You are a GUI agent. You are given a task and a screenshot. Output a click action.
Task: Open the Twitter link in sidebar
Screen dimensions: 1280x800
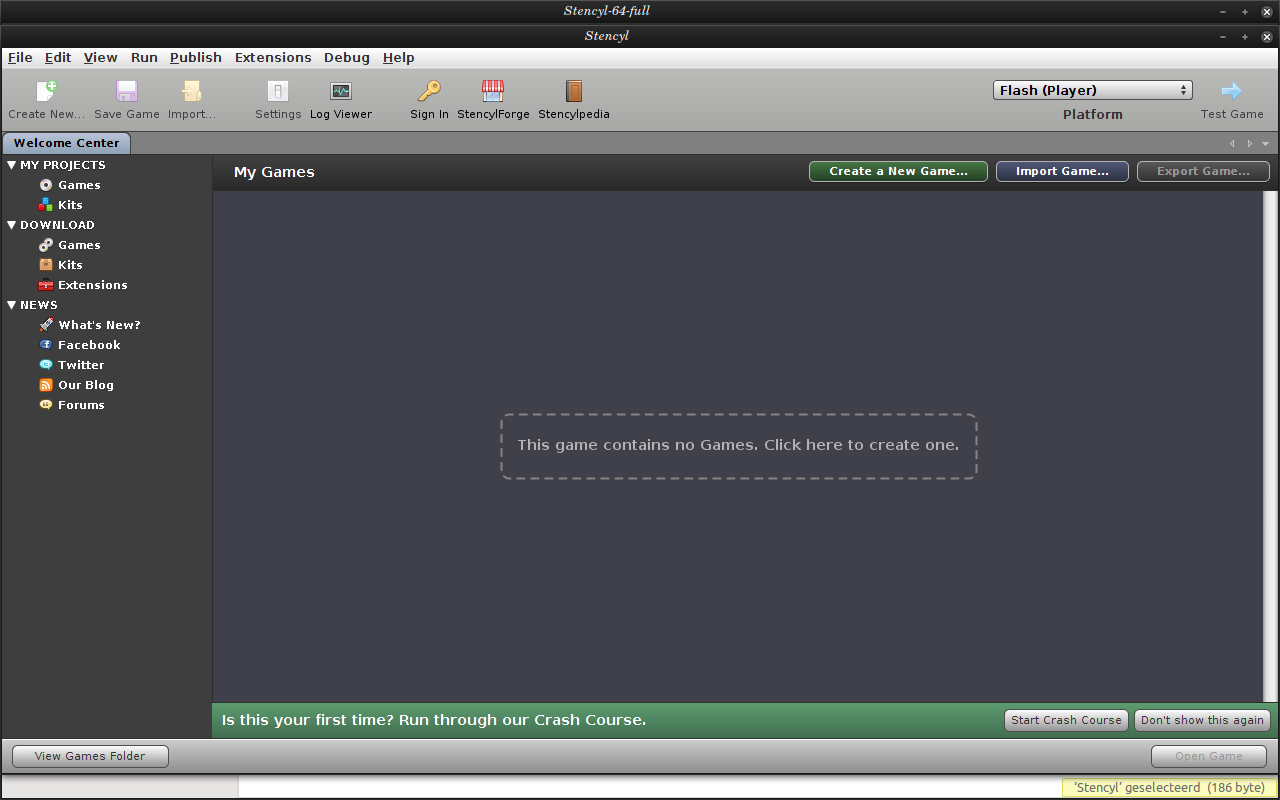click(81, 365)
